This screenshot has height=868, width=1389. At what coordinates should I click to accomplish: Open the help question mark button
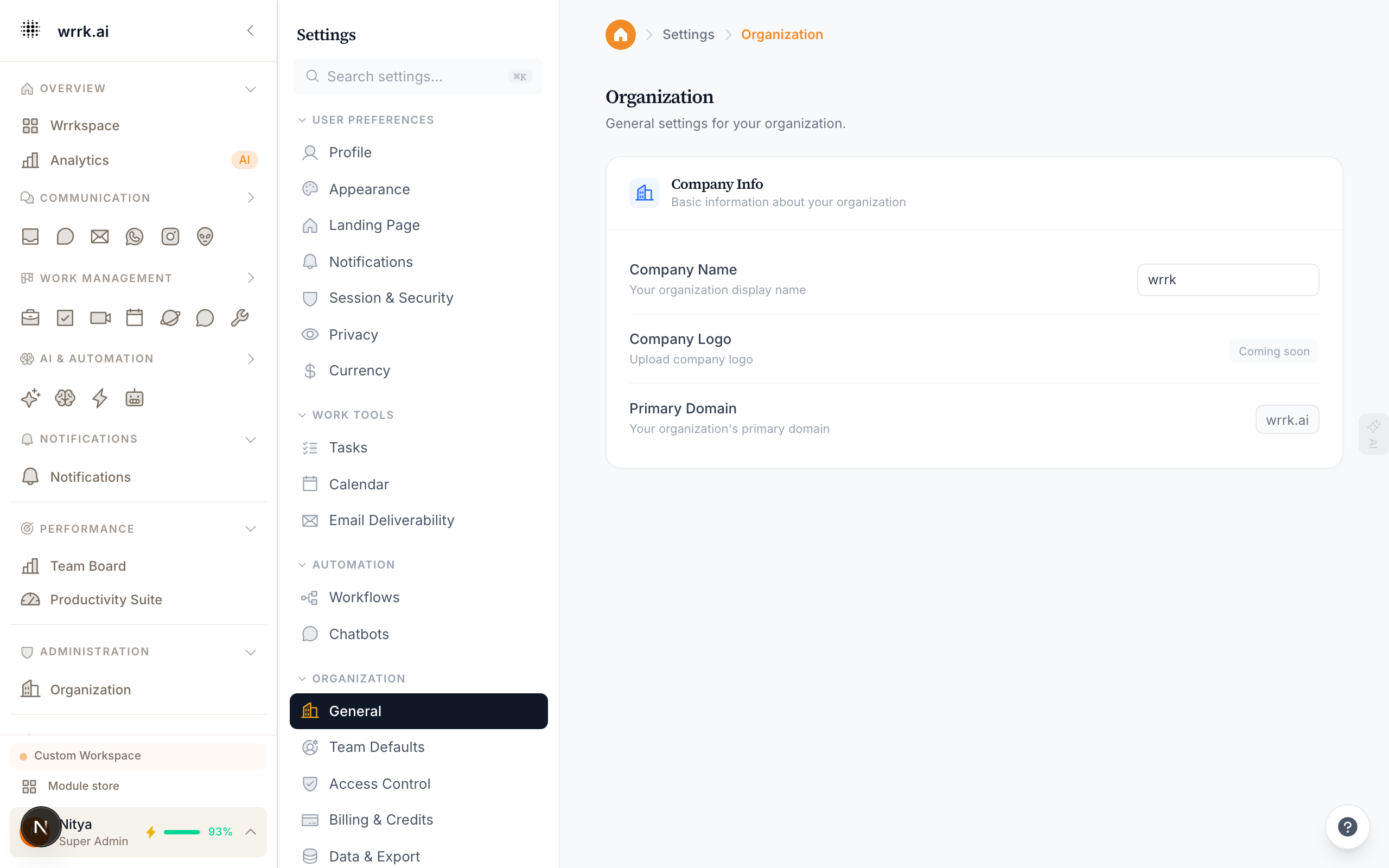coord(1347,827)
